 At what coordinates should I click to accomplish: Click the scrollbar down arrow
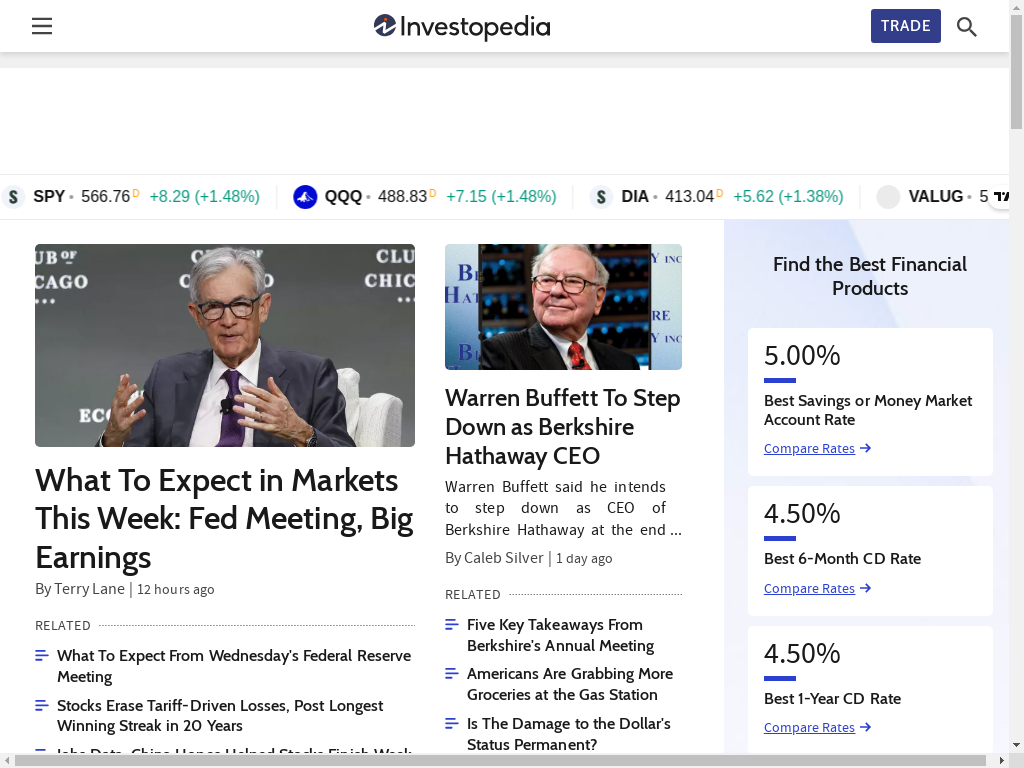pos(1016,745)
